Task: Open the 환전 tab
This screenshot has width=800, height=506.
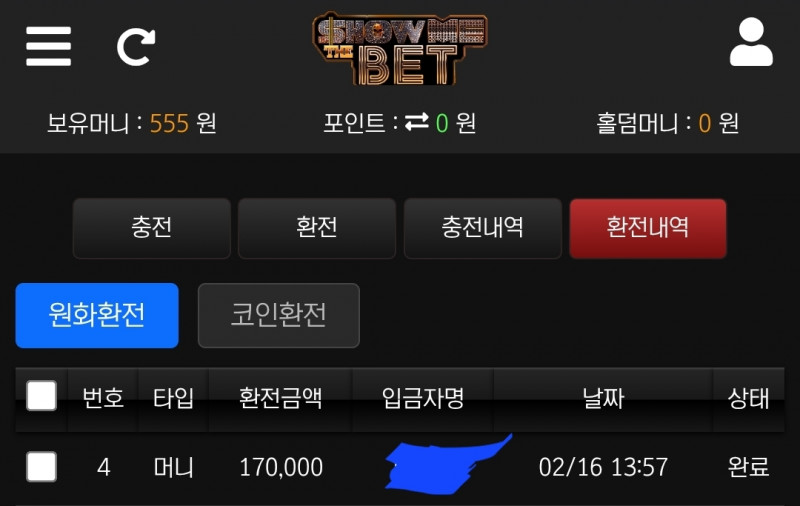Action: pos(317,228)
